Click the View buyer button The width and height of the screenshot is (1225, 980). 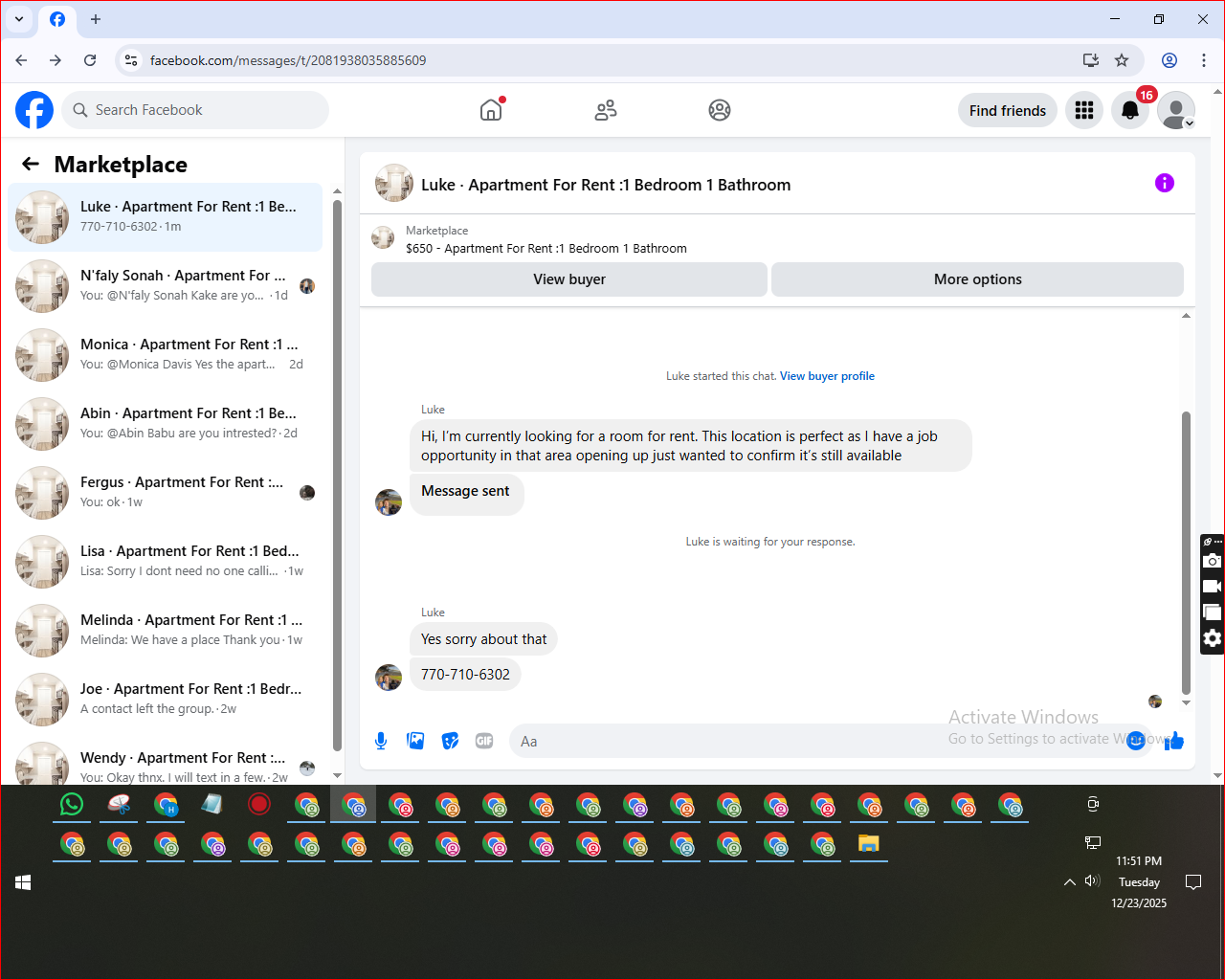point(569,279)
